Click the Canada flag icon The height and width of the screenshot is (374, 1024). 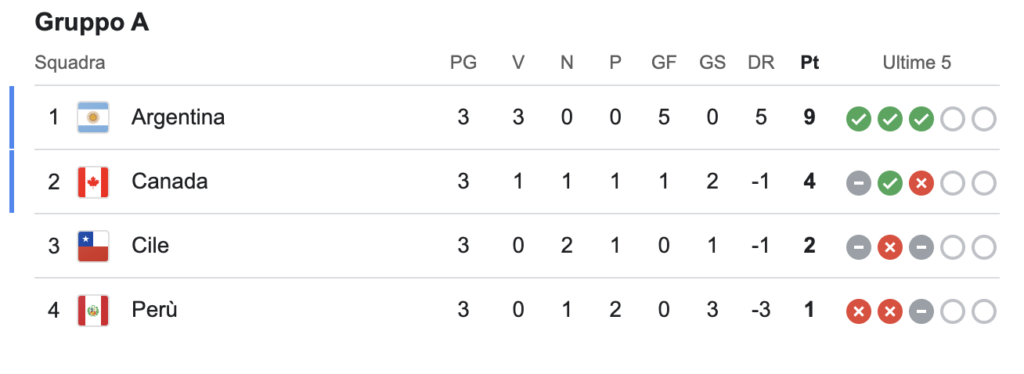coord(93,181)
